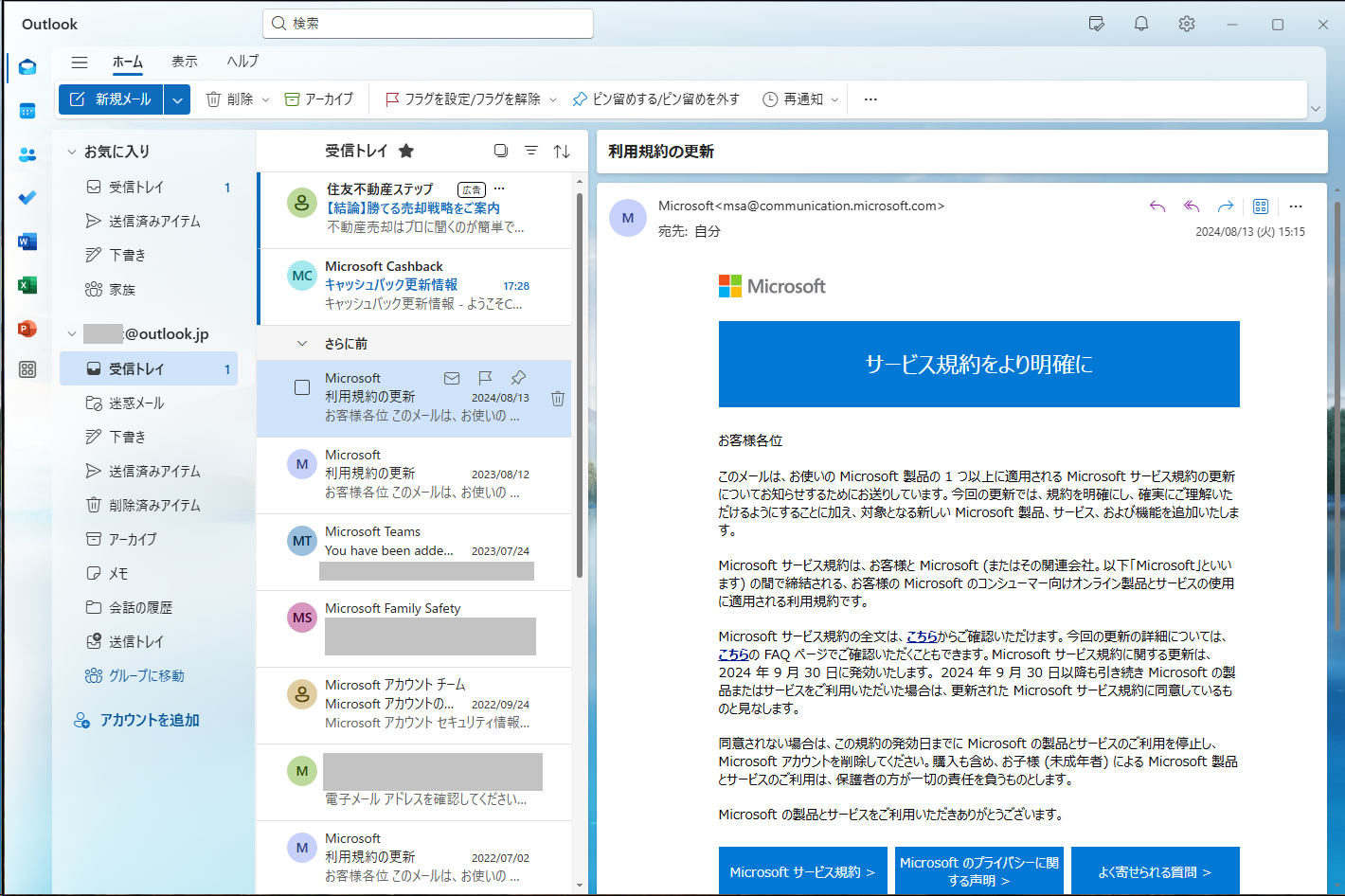1345x896 pixels.
Task: Switch to the ホーム tab
Action: click(x=128, y=62)
